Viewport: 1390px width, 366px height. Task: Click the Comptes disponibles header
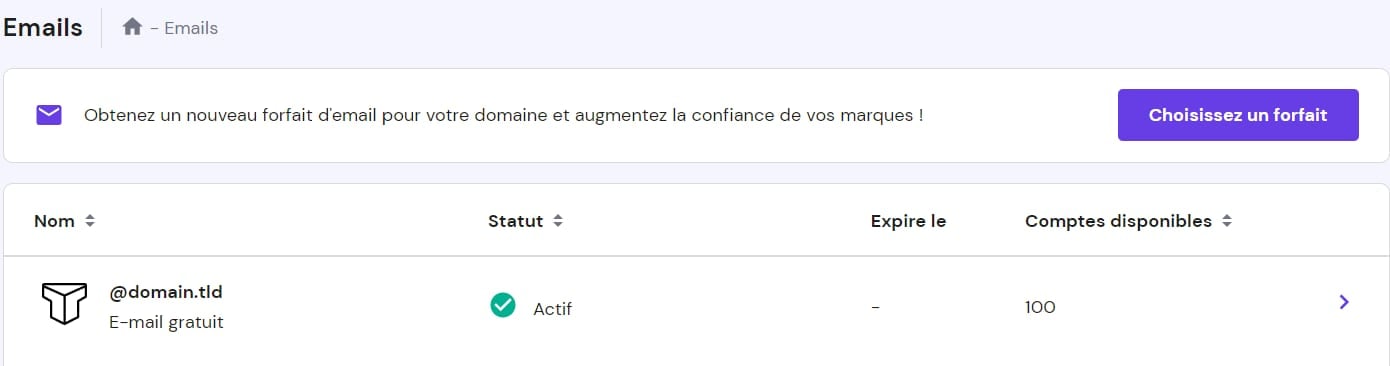pos(1118,221)
